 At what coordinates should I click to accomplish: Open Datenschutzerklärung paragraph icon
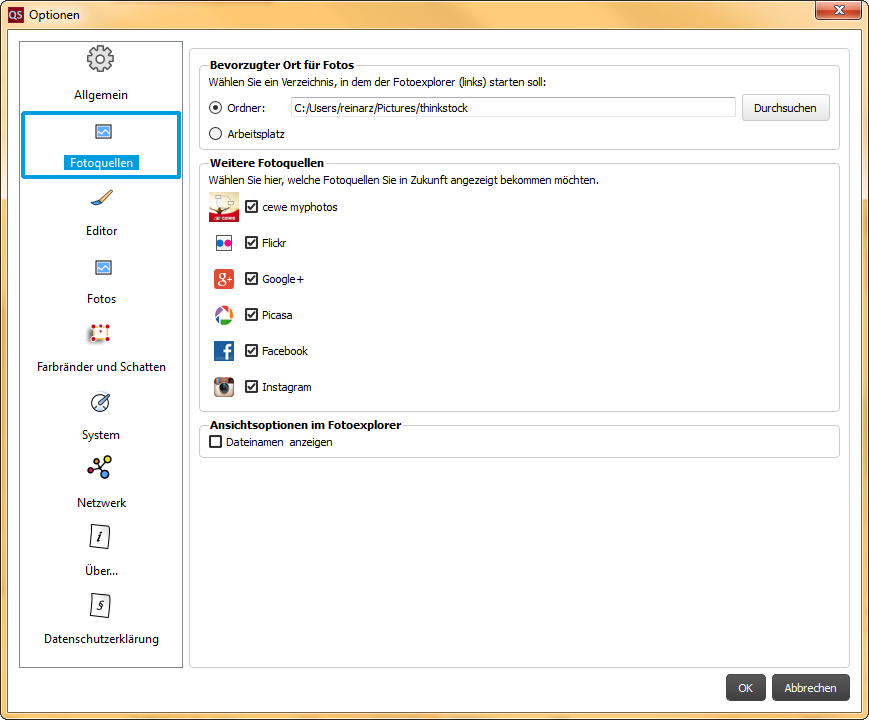pos(100,605)
